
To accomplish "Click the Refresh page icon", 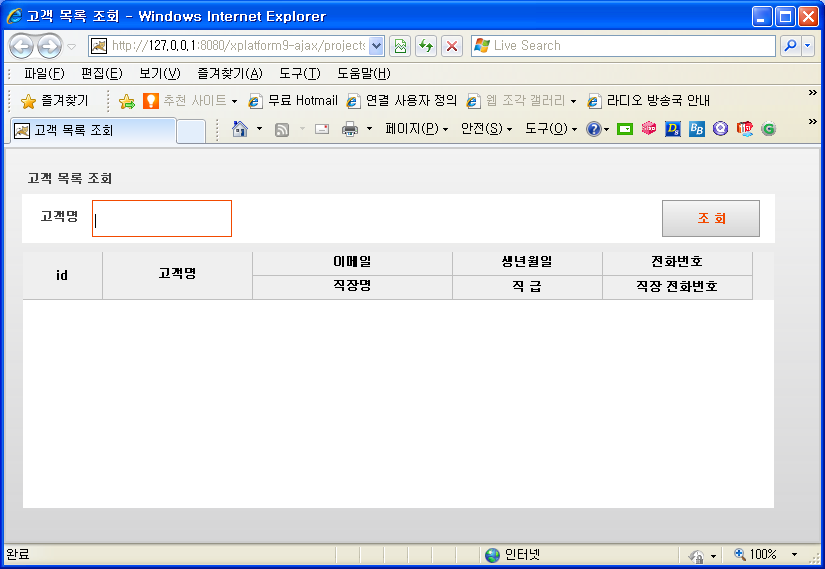I will (x=426, y=46).
